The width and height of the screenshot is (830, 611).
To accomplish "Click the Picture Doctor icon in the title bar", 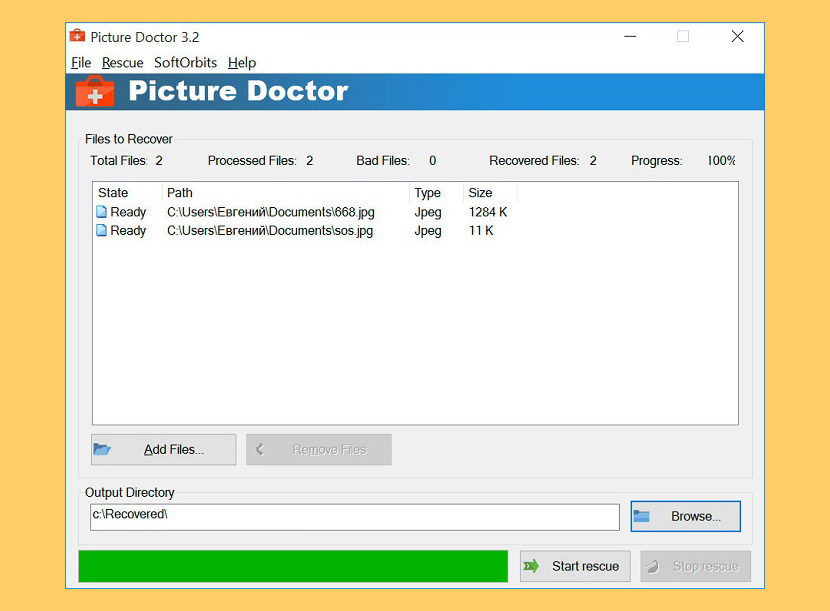I will click(78, 35).
